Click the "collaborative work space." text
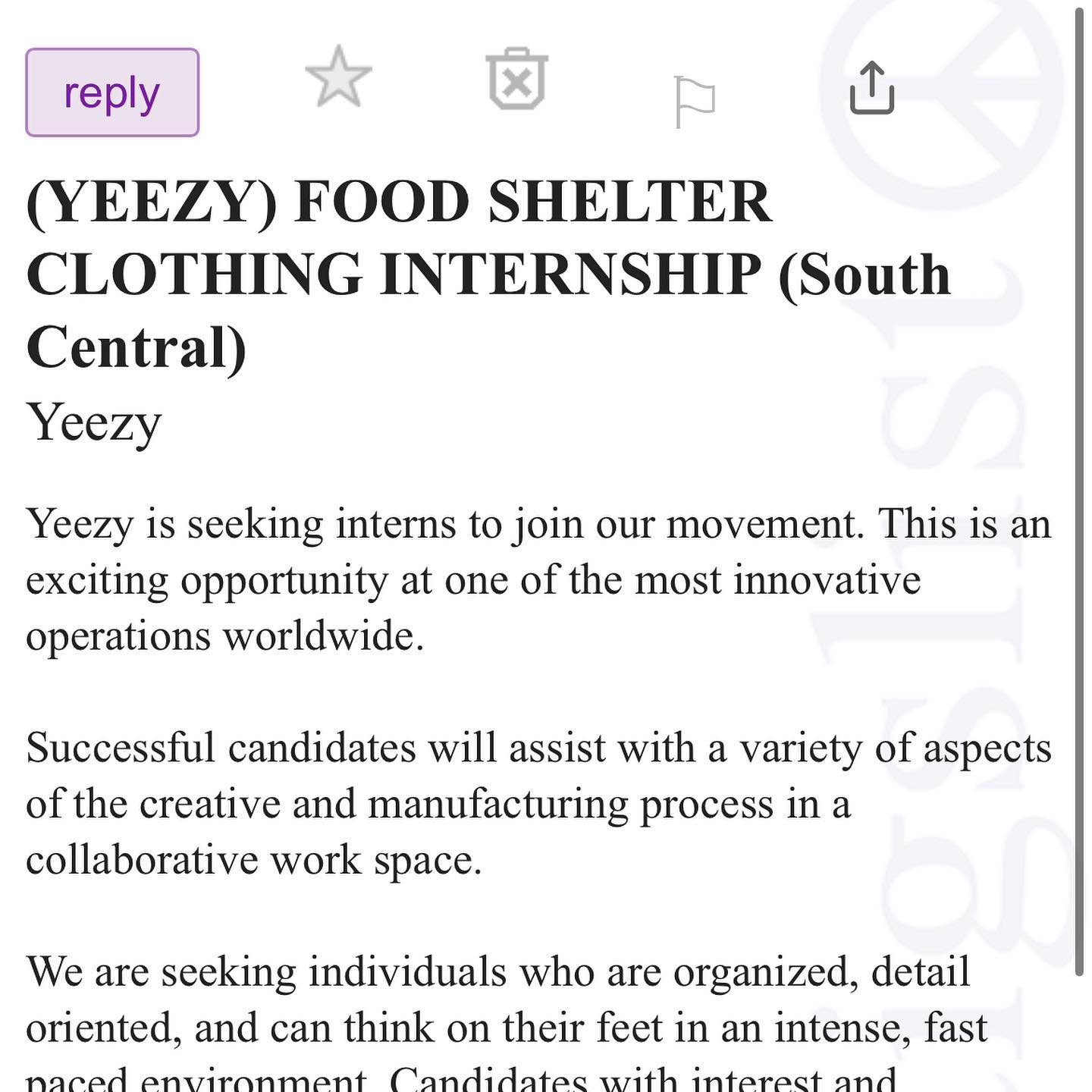1092x1092 pixels. pos(254,860)
